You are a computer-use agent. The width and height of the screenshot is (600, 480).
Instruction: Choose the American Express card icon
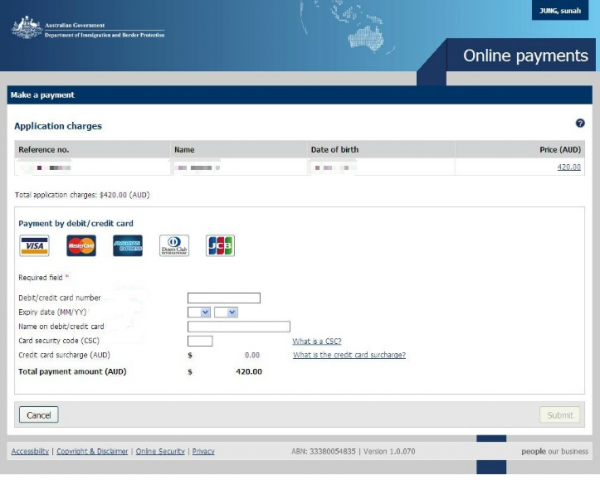coord(127,246)
